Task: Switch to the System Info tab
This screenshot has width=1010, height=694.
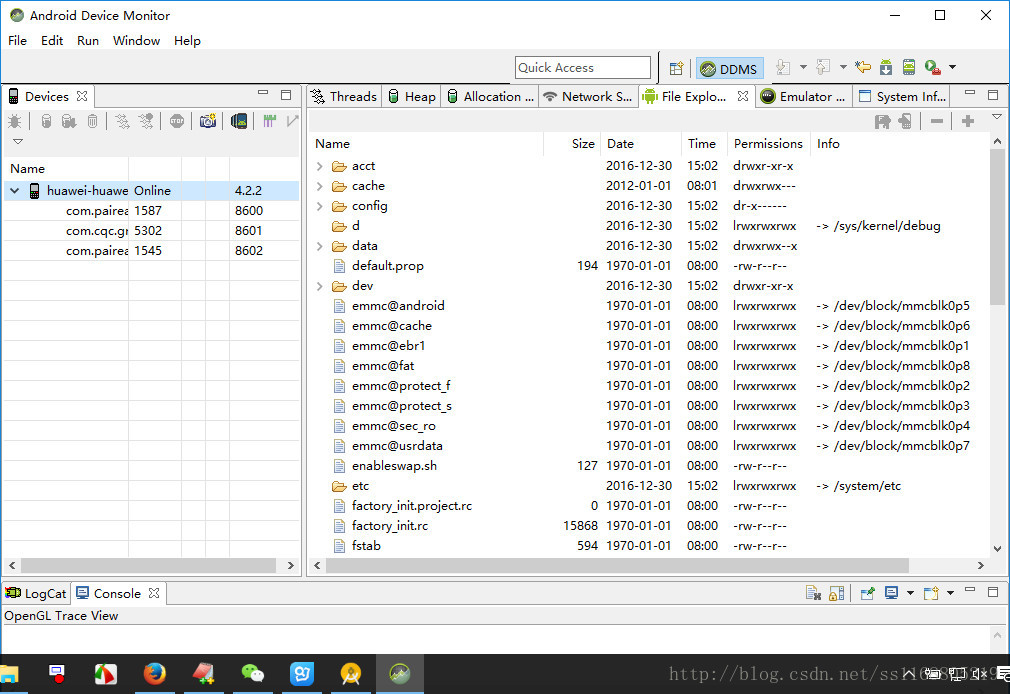Action: click(902, 97)
